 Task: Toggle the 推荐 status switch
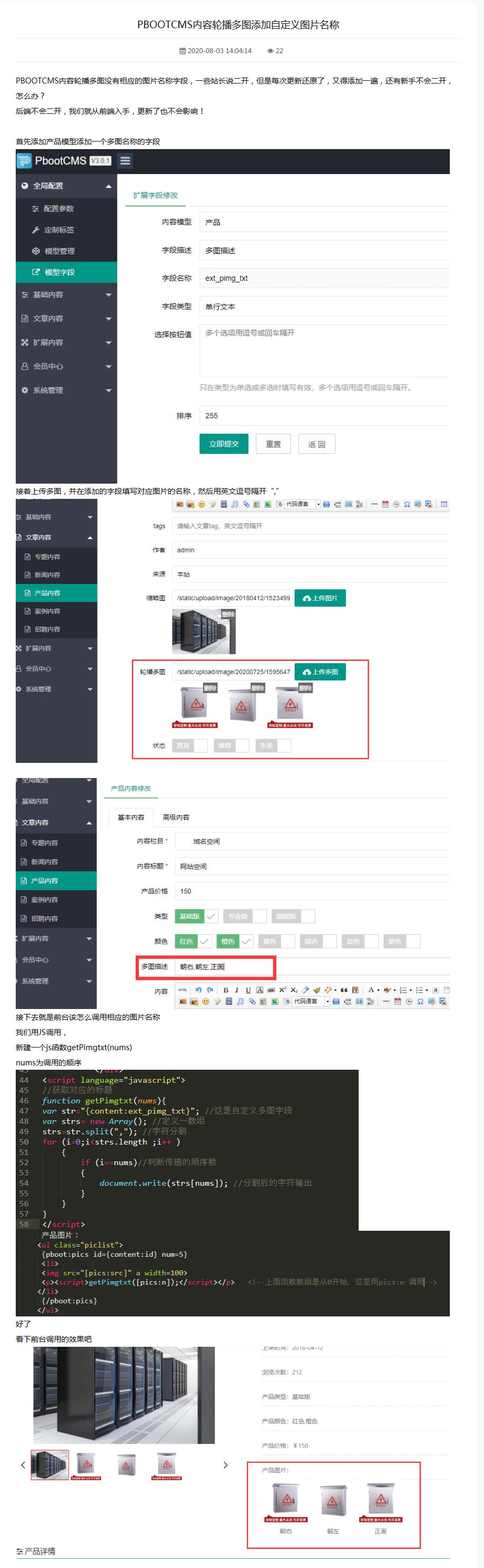[231, 745]
